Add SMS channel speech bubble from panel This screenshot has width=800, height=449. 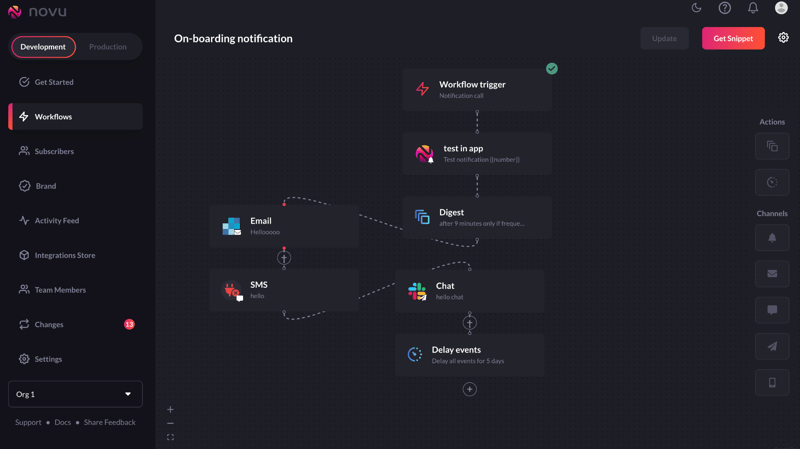tap(772, 310)
